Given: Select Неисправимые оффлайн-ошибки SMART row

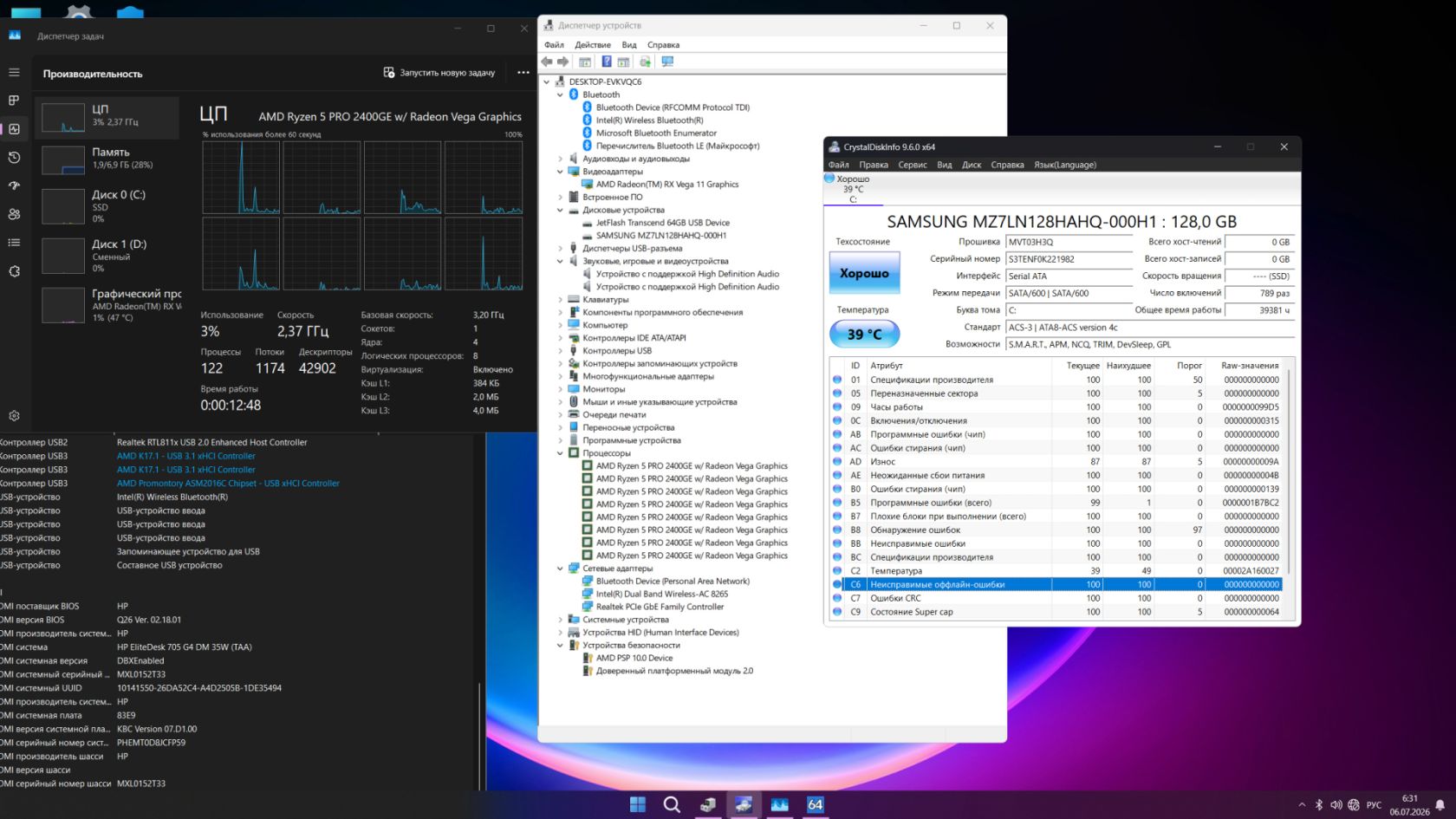Looking at the screenshot, I should point(1057,585).
